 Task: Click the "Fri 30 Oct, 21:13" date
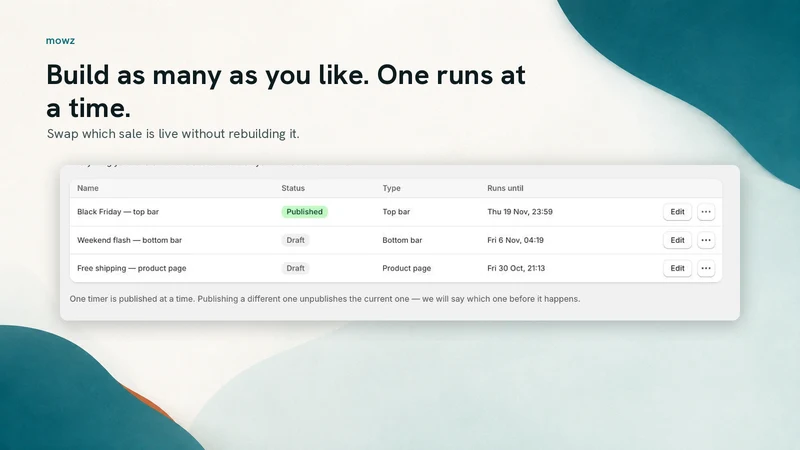(516, 268)
